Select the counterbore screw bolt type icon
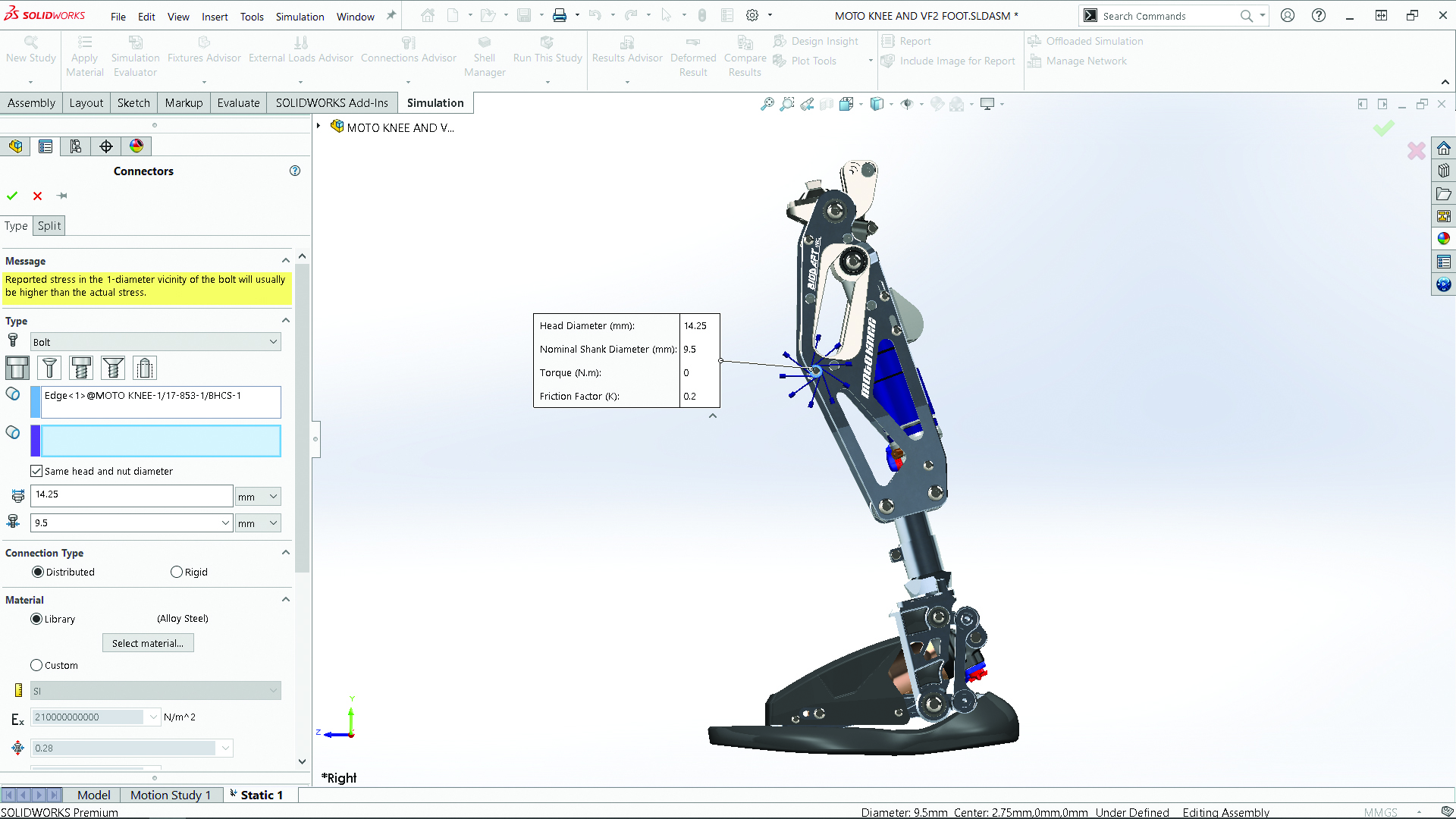 coord(81,368)
